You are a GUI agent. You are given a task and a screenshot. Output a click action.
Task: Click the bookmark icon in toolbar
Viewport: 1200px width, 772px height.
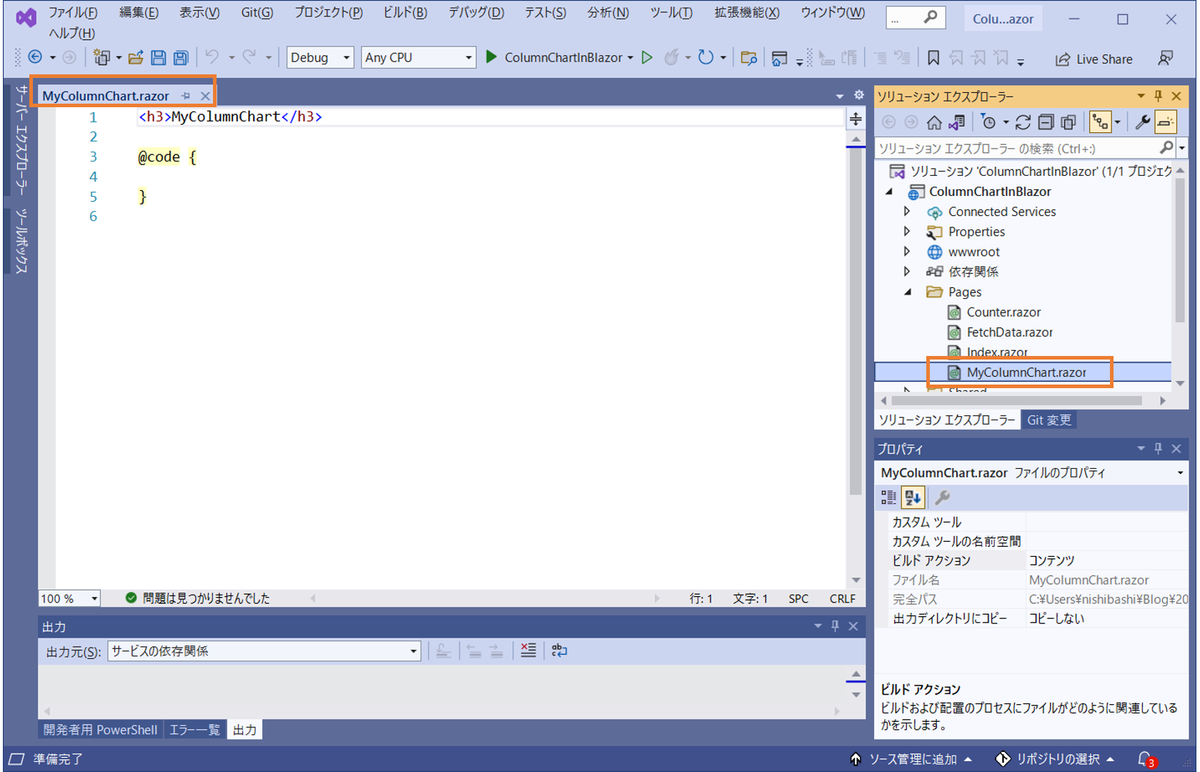point(933,58)
